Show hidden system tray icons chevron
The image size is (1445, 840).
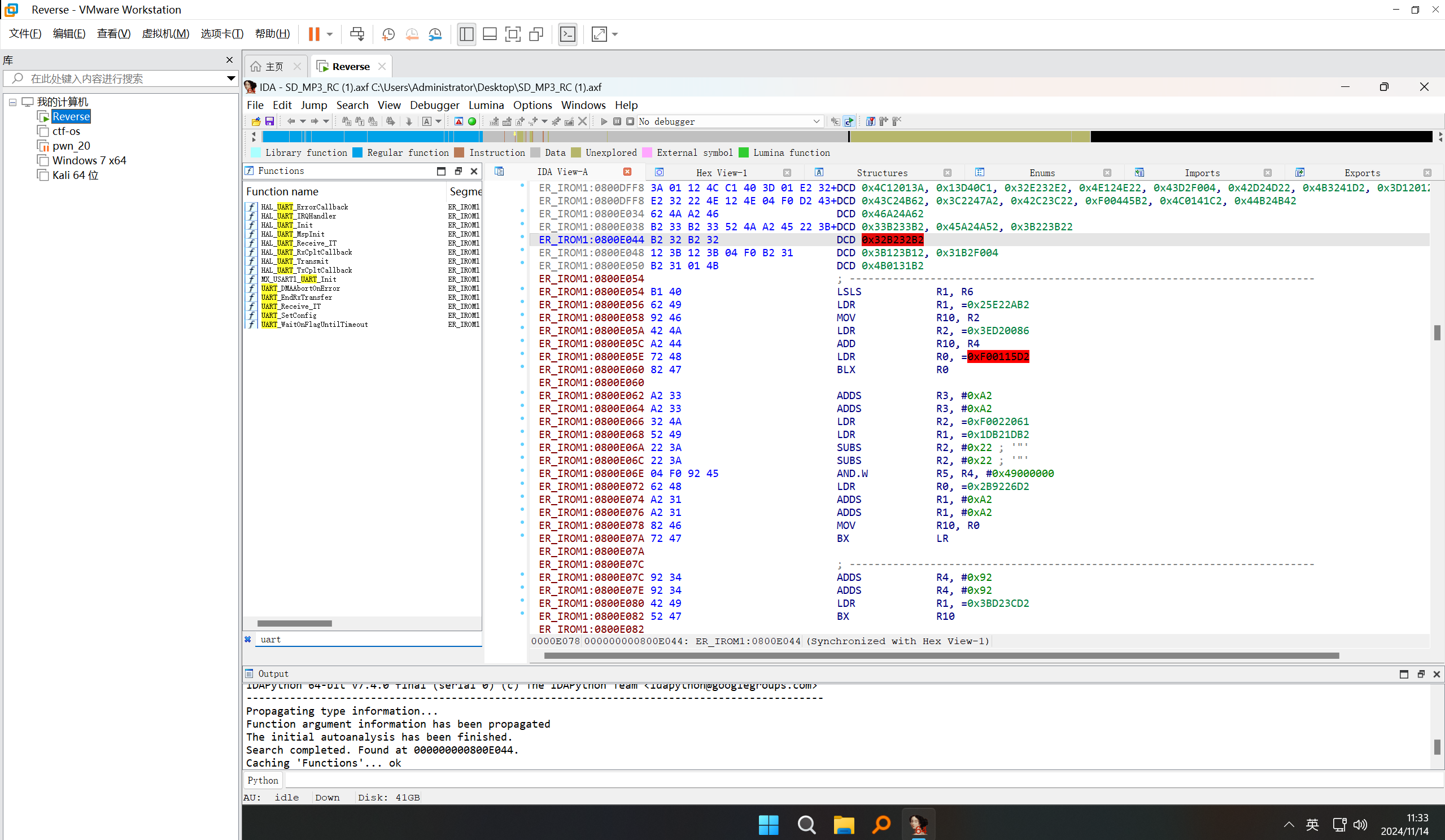point(1289,825)
